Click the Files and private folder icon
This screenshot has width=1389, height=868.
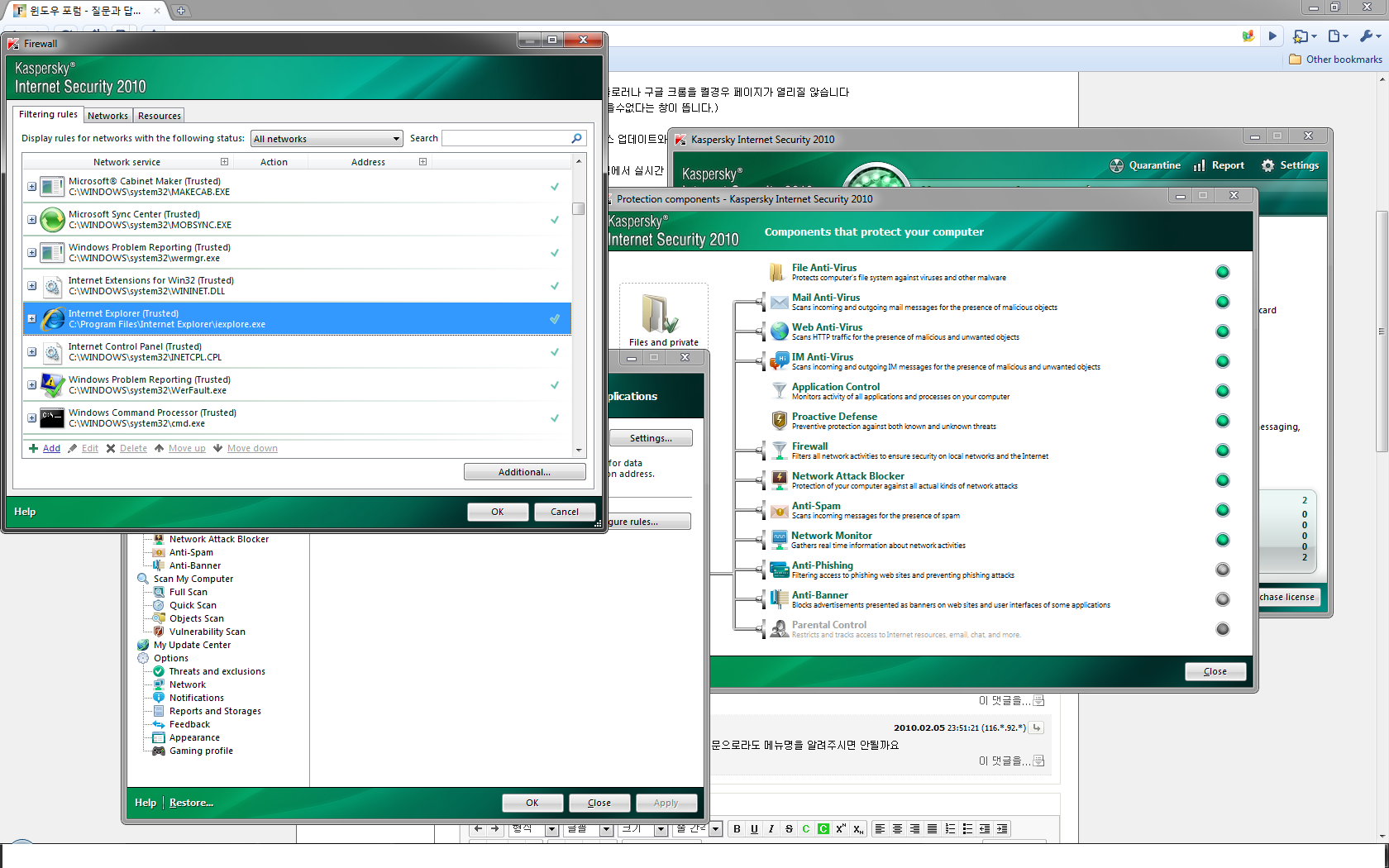click(659, 313)
